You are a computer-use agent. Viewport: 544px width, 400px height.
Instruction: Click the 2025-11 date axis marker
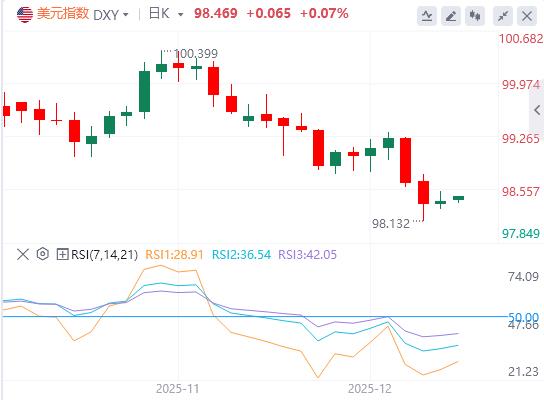[178, 389]
